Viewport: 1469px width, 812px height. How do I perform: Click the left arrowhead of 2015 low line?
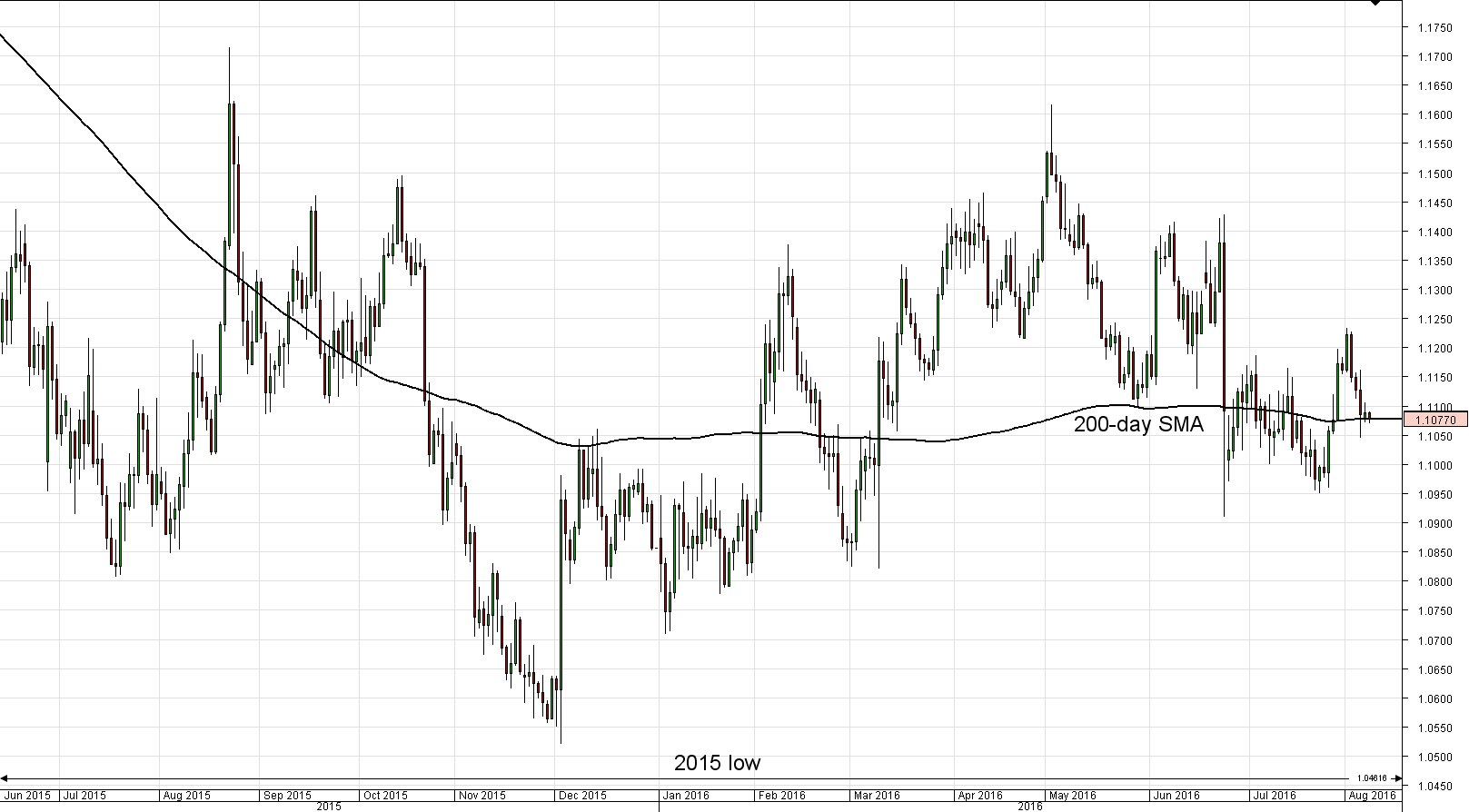click(x=5, y=778)
